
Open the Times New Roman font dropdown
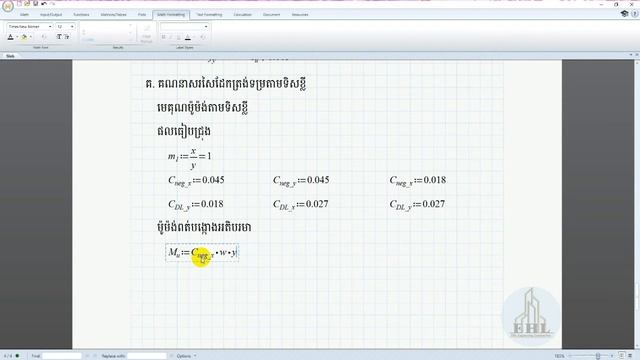pos(30,27)
